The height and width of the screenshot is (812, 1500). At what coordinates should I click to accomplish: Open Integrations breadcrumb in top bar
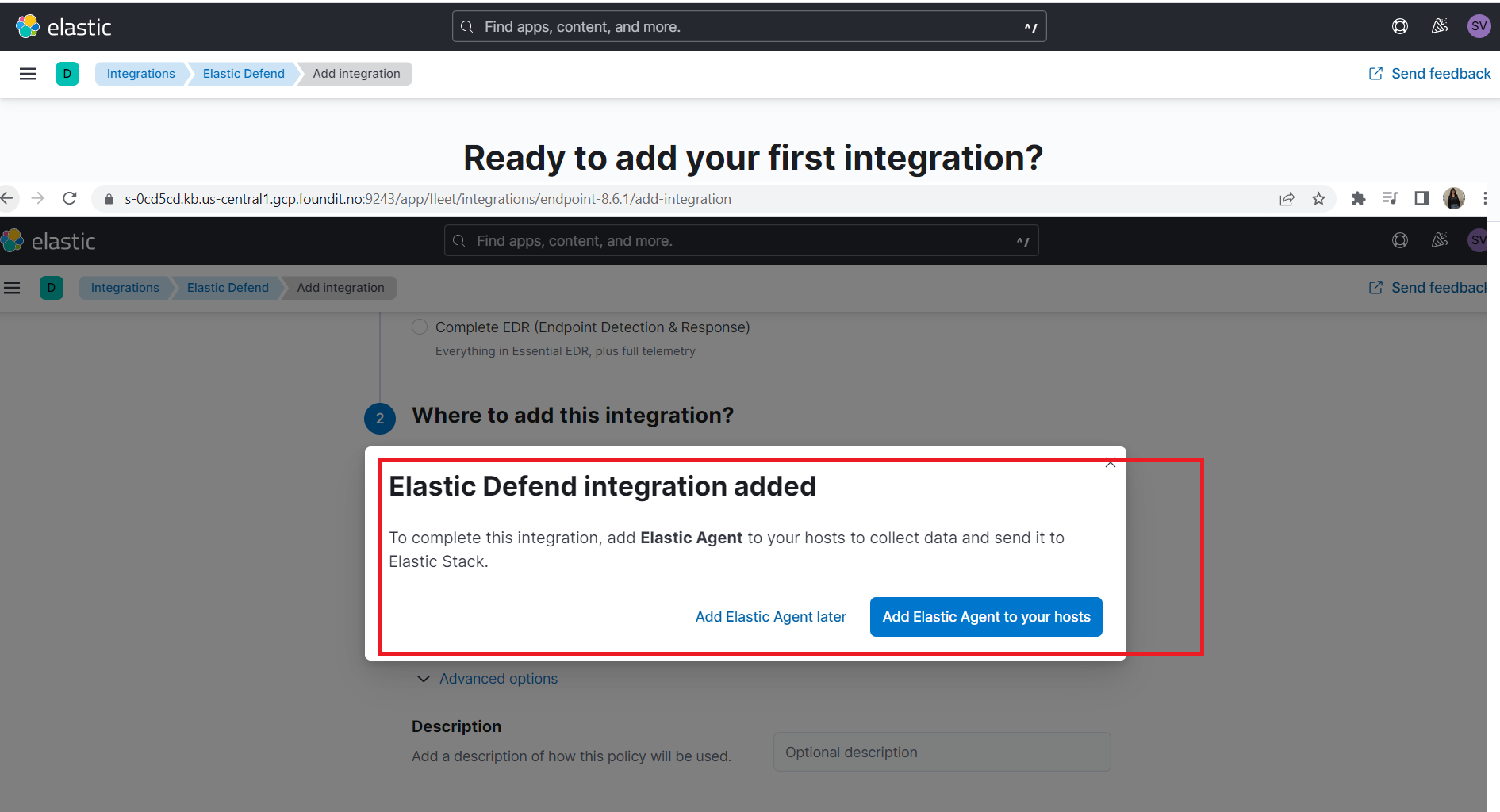point(141,74)
